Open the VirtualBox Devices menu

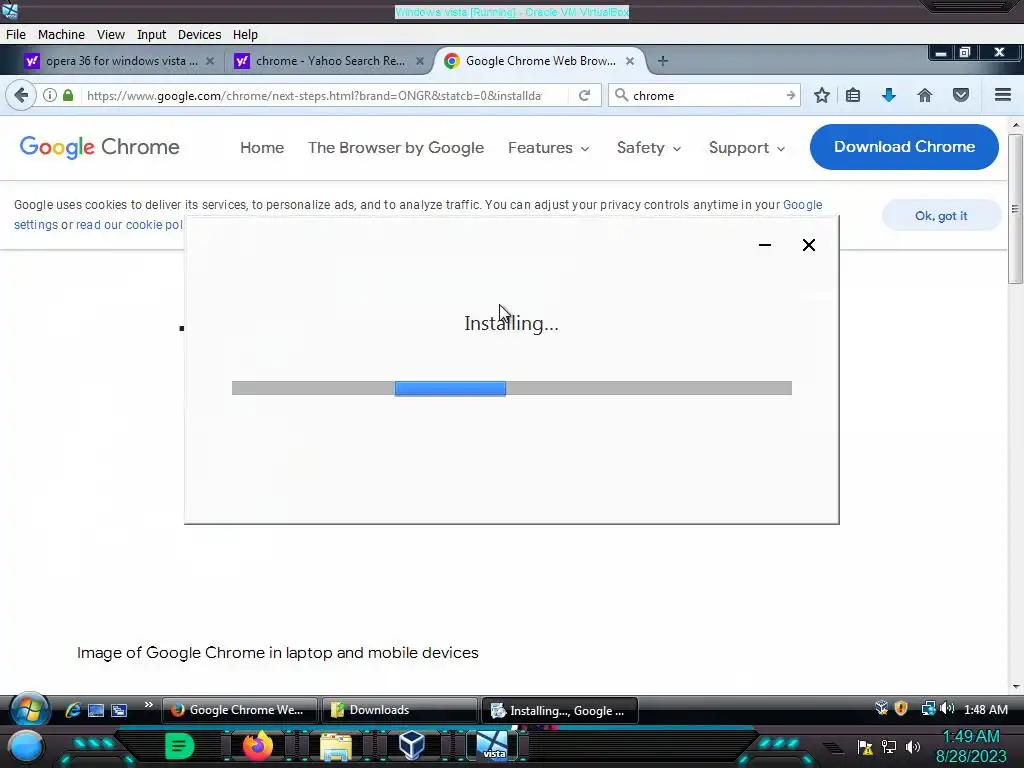[199, 35]
